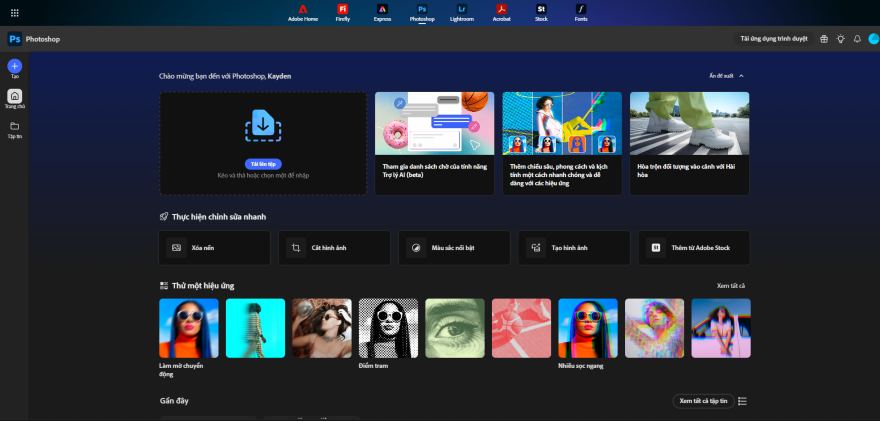The image size is (880, 422).
Task: Open the notifications bell
Action: [857, 39]
